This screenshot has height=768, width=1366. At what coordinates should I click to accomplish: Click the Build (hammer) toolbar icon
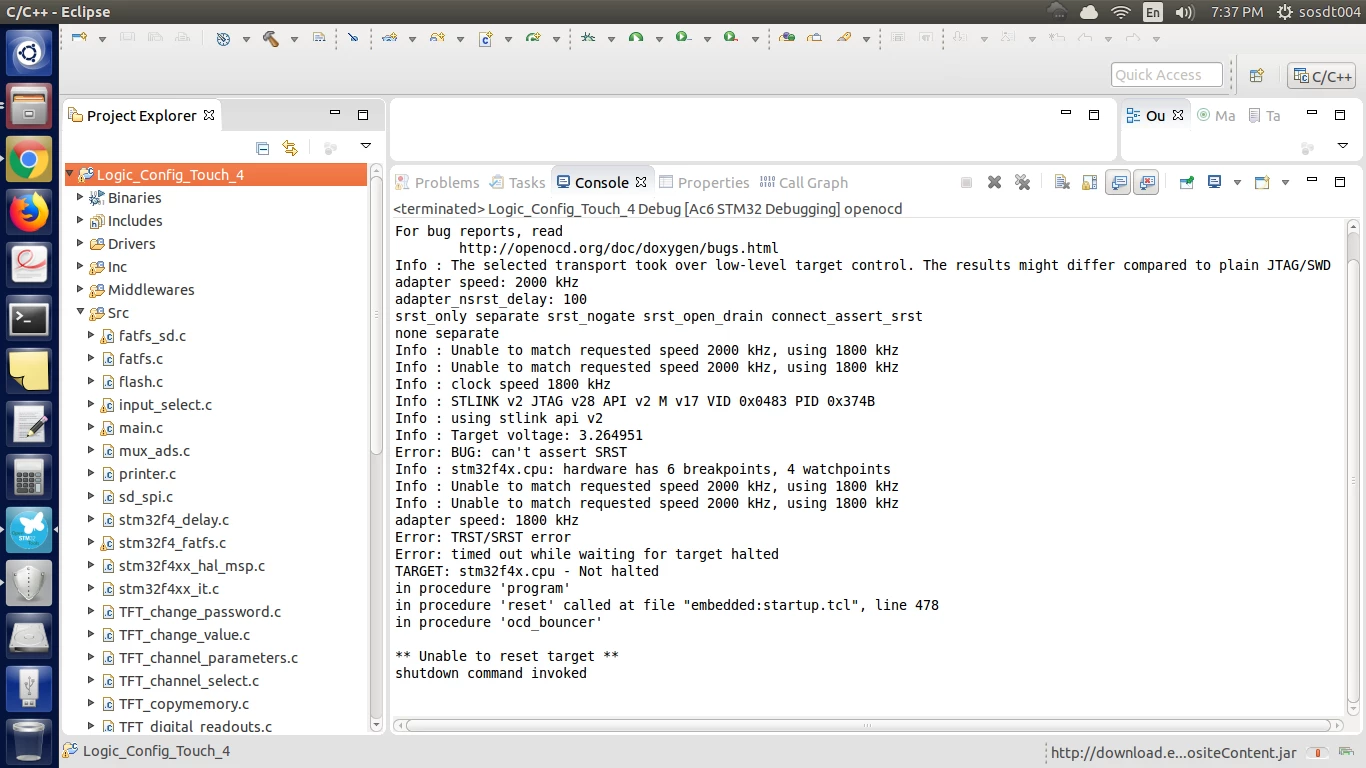[x=270, y=38]
